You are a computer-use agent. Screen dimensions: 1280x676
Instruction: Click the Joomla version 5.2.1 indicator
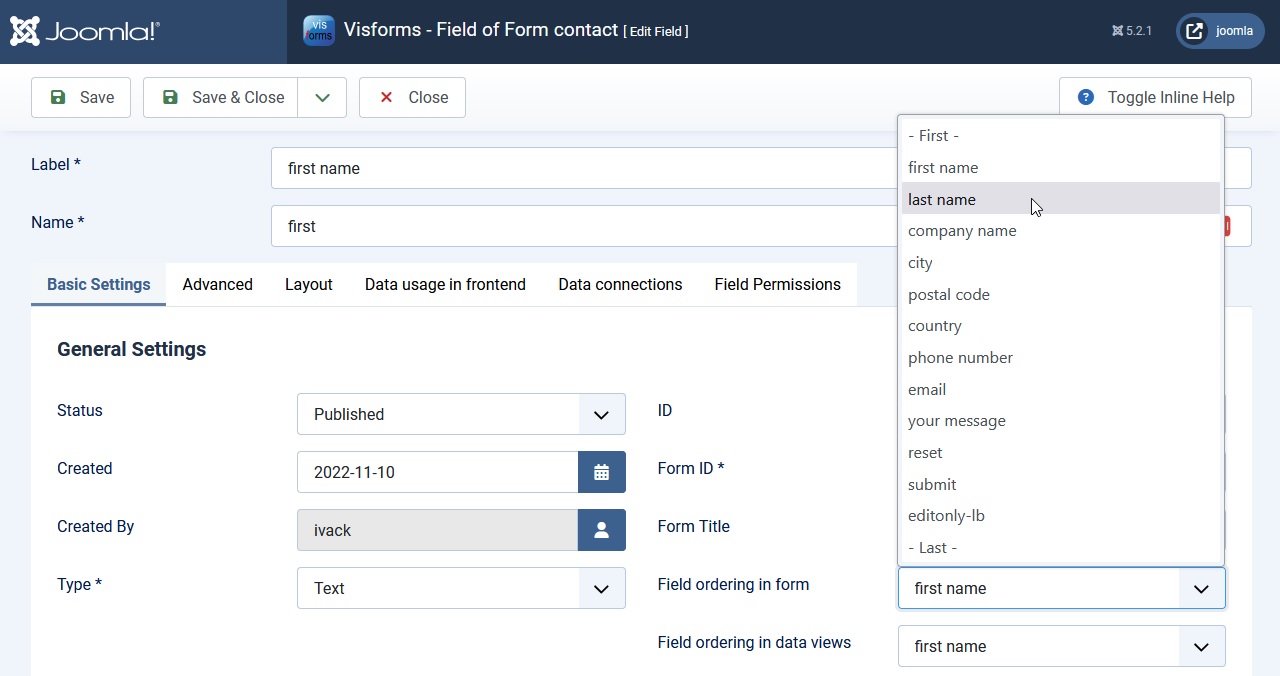pos(1132,31)
